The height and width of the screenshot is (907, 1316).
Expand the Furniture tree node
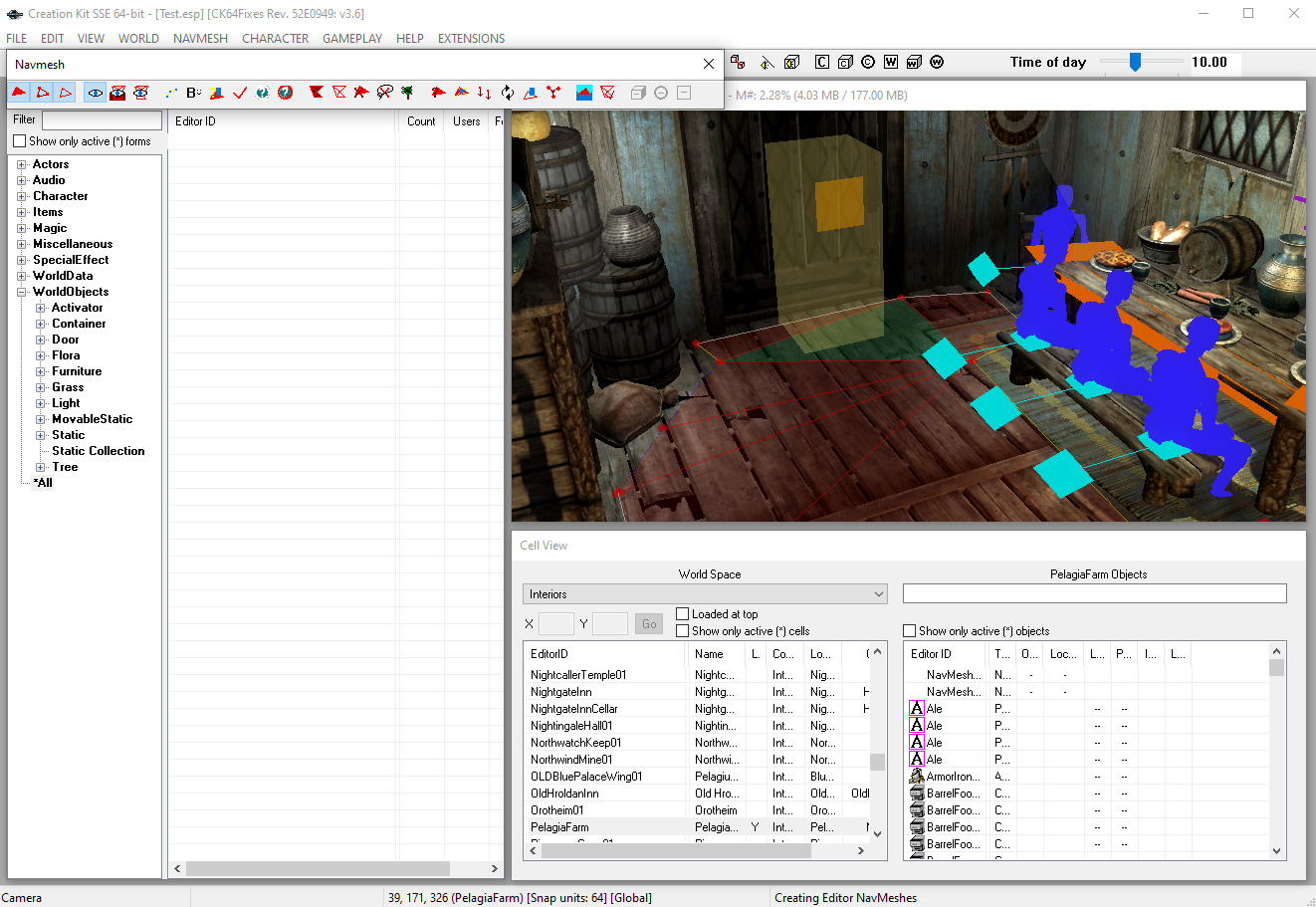[x=41, y=371]
